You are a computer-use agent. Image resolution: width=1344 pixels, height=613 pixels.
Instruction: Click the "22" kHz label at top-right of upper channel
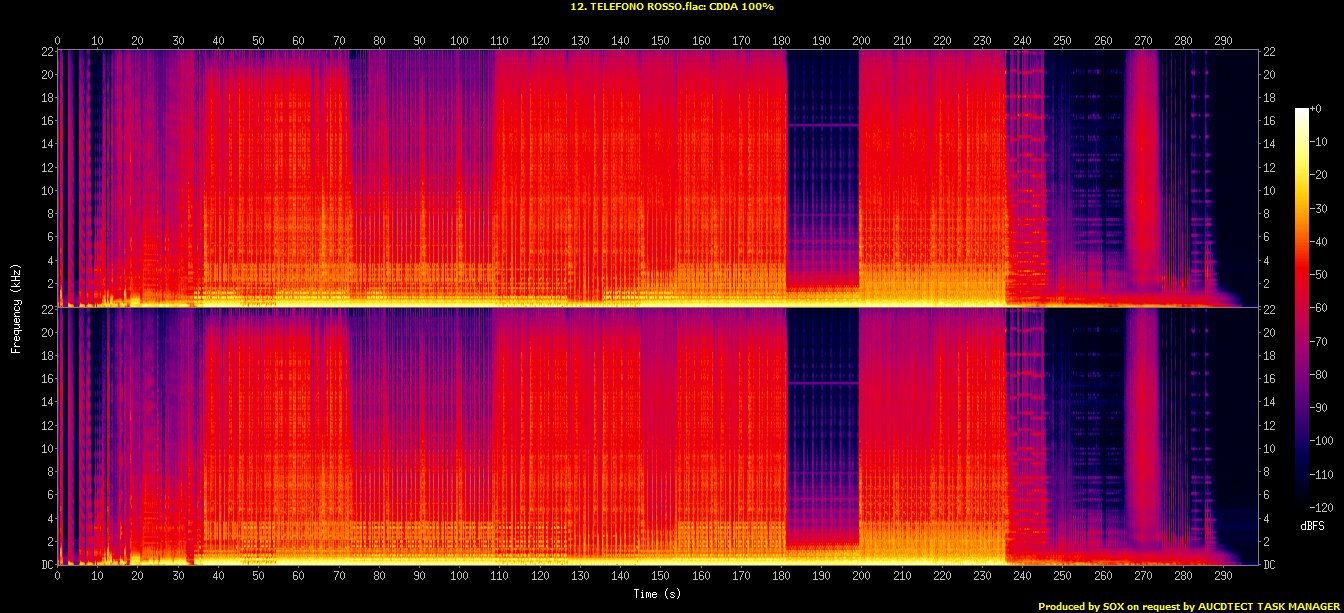(1269, 52)
